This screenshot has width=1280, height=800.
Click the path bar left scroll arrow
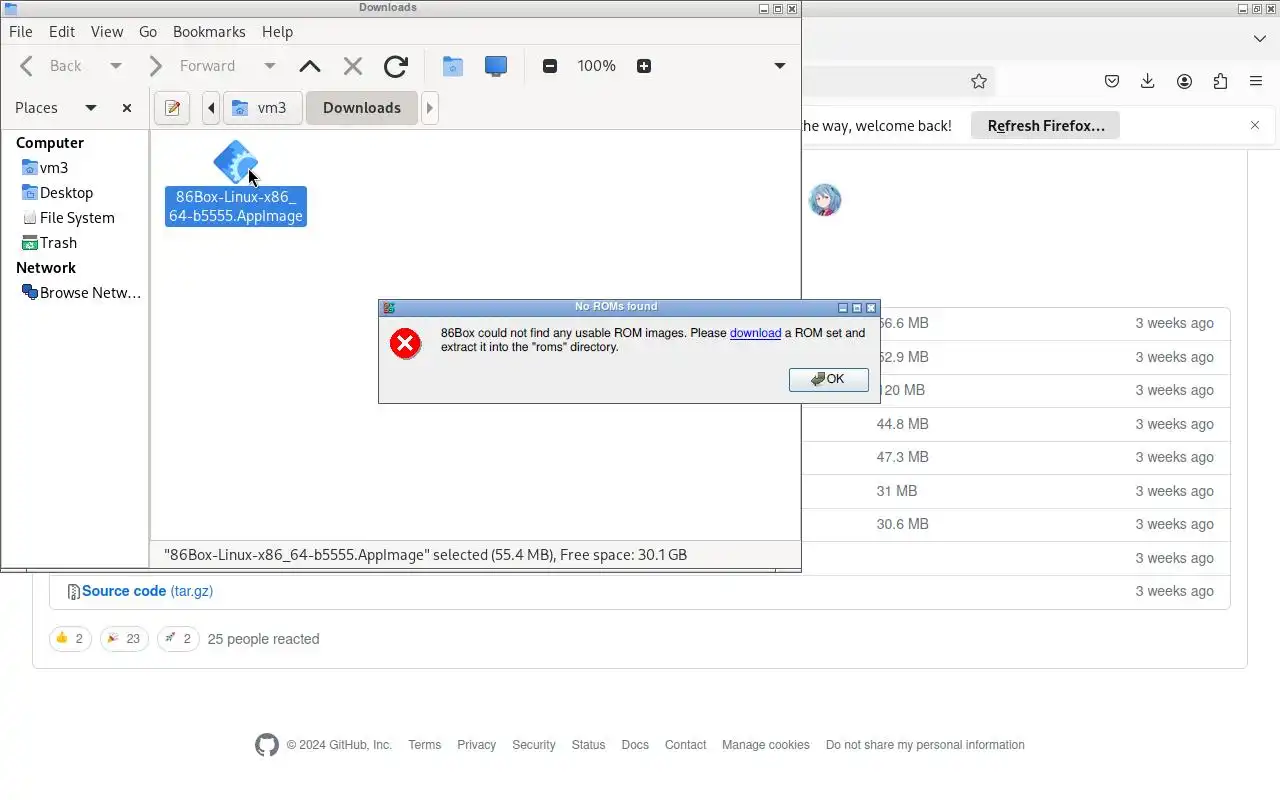point(211,108)
